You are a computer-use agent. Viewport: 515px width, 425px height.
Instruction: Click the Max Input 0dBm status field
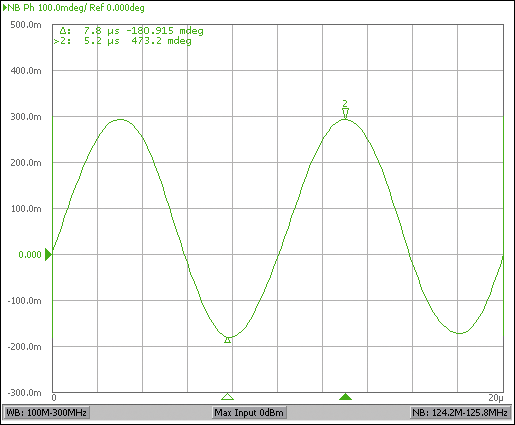coord(249,413)
